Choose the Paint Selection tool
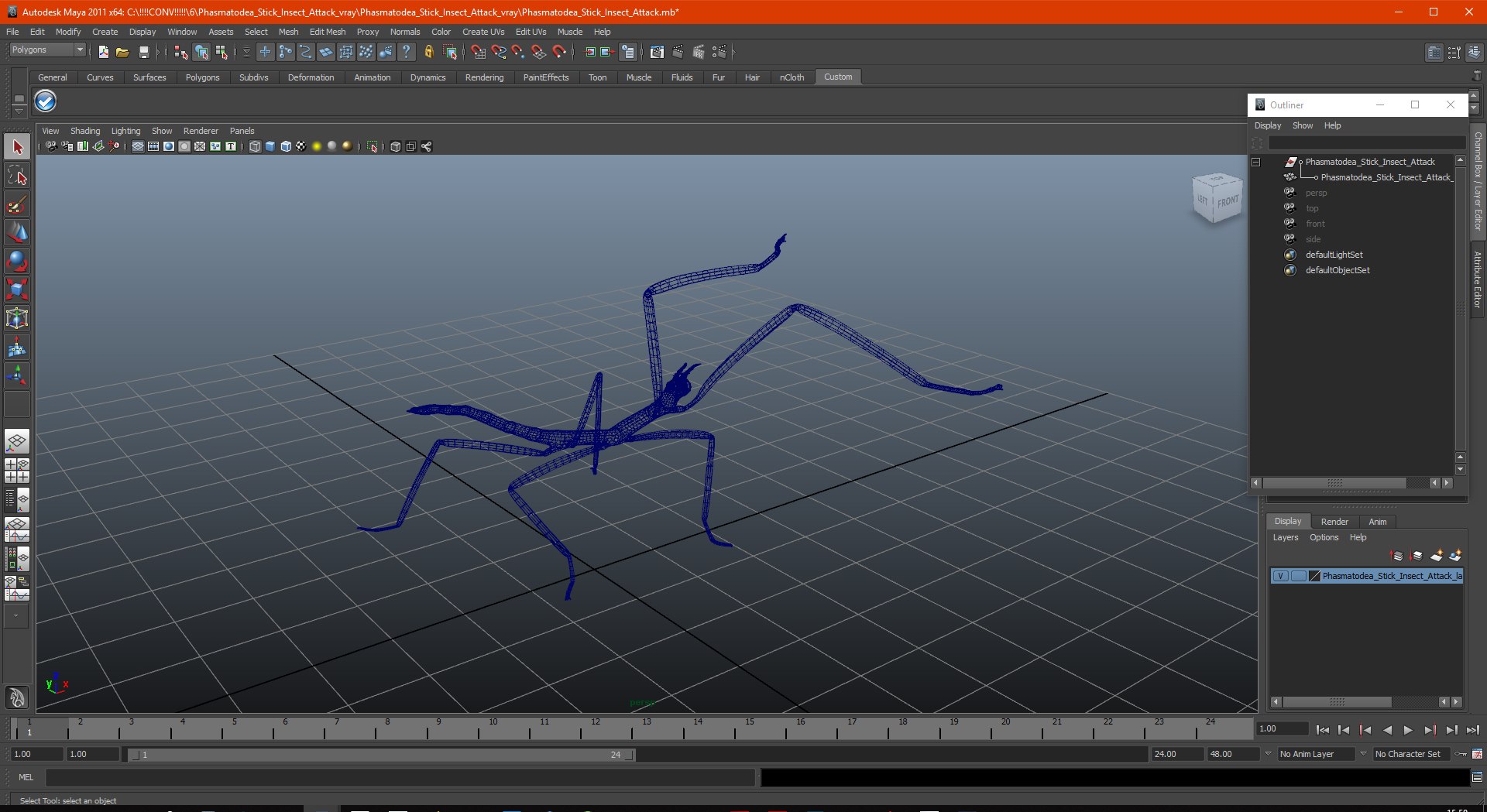The image size is (1487, 812). pyautogui.click(x=17, y=204)
